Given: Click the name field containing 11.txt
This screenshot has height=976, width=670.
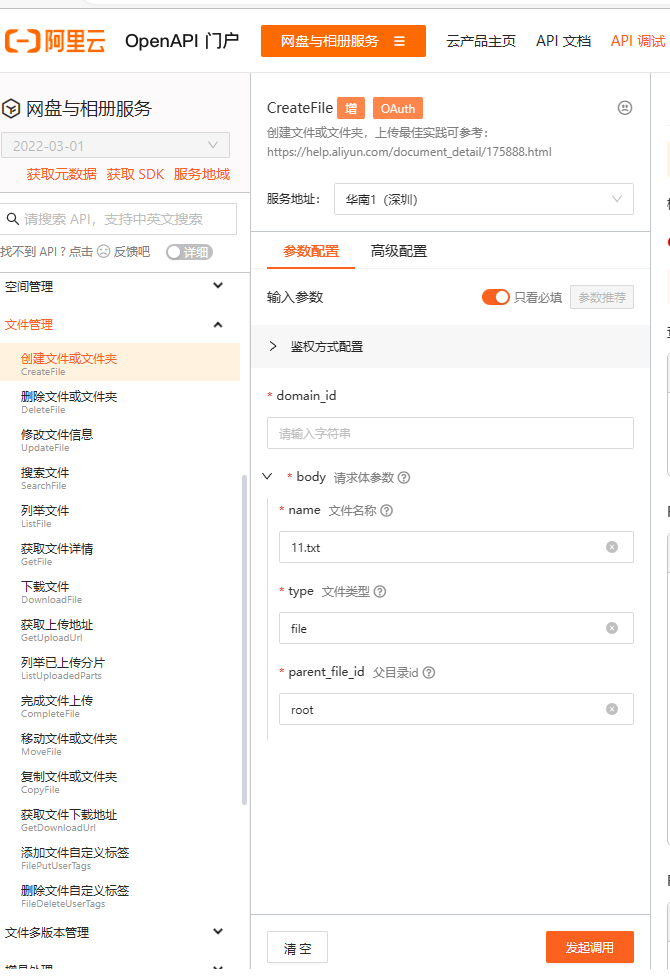Looking at the screenshot, I should tap(456, 547).
